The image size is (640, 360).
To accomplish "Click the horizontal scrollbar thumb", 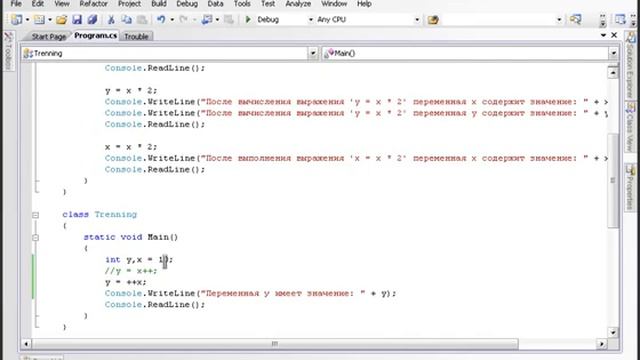I will (x=275, y=344).
